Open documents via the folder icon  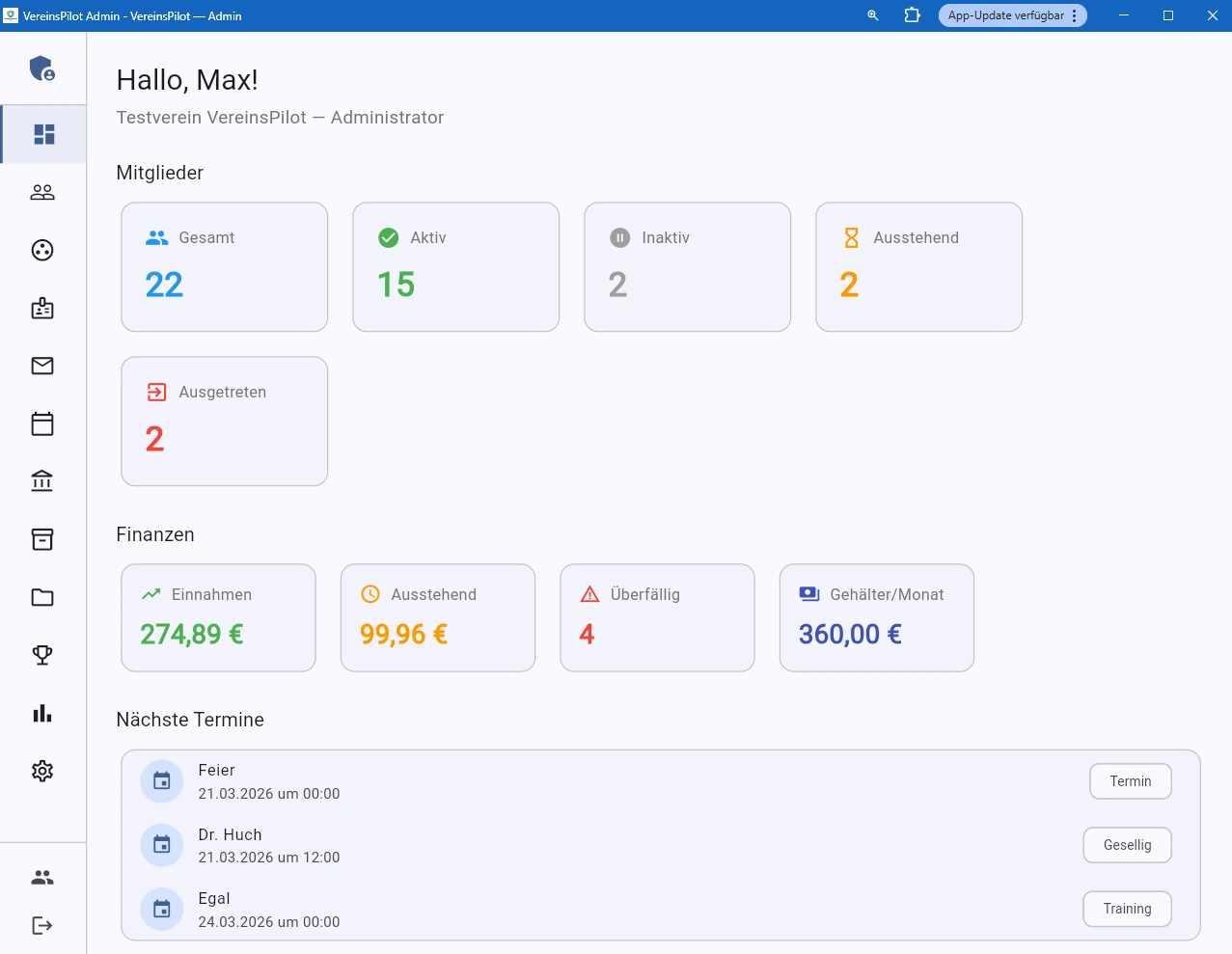click(x=41, y=597)
